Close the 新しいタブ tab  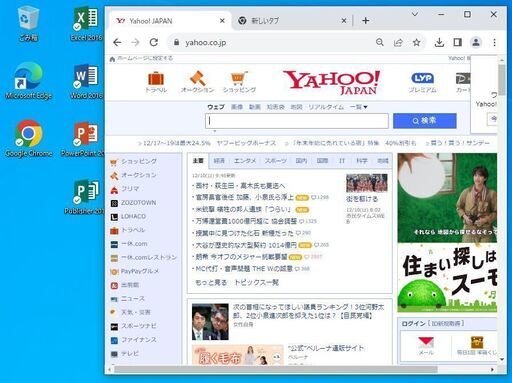344,21
